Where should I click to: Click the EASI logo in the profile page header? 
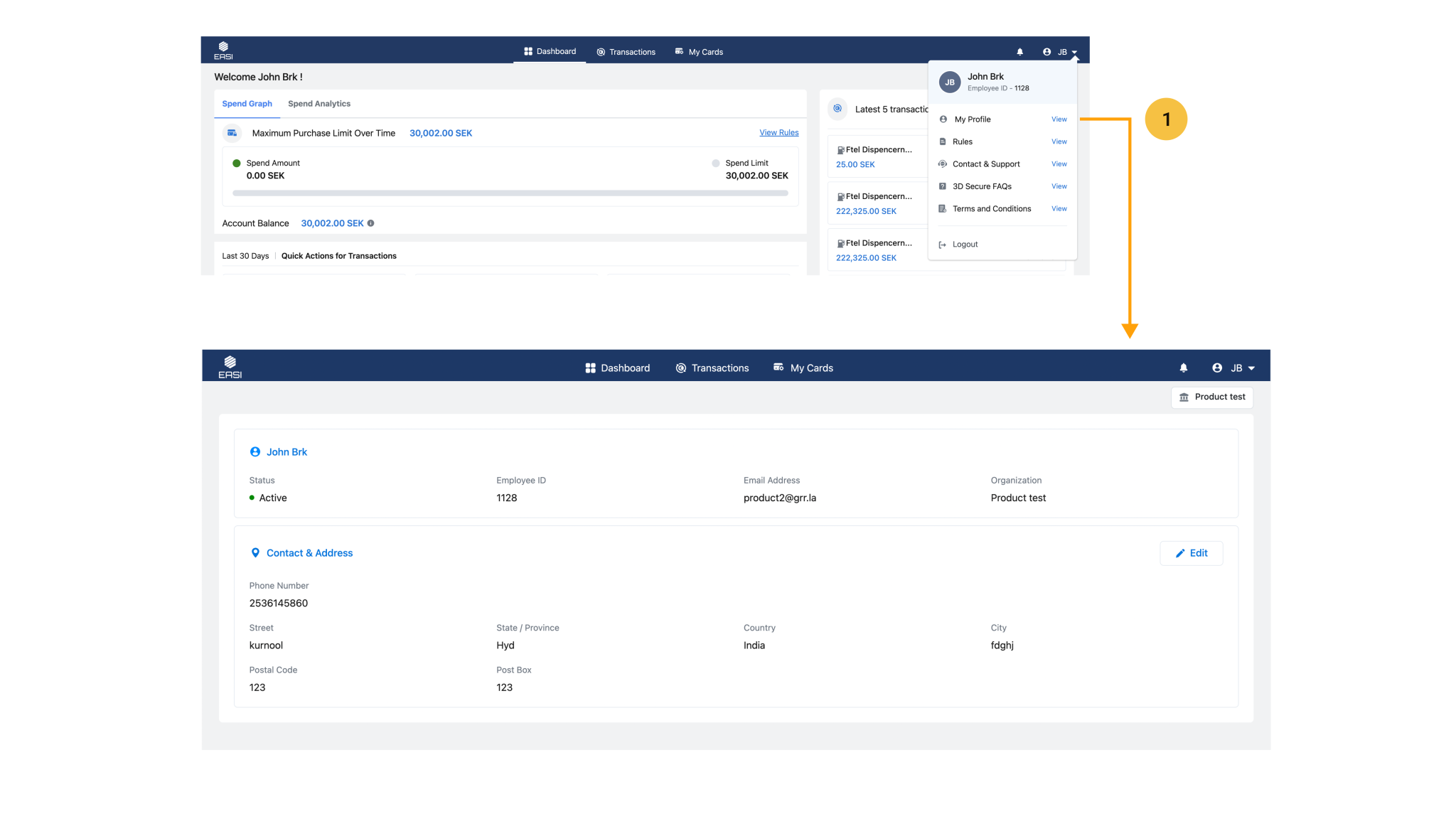pos(230,367)
